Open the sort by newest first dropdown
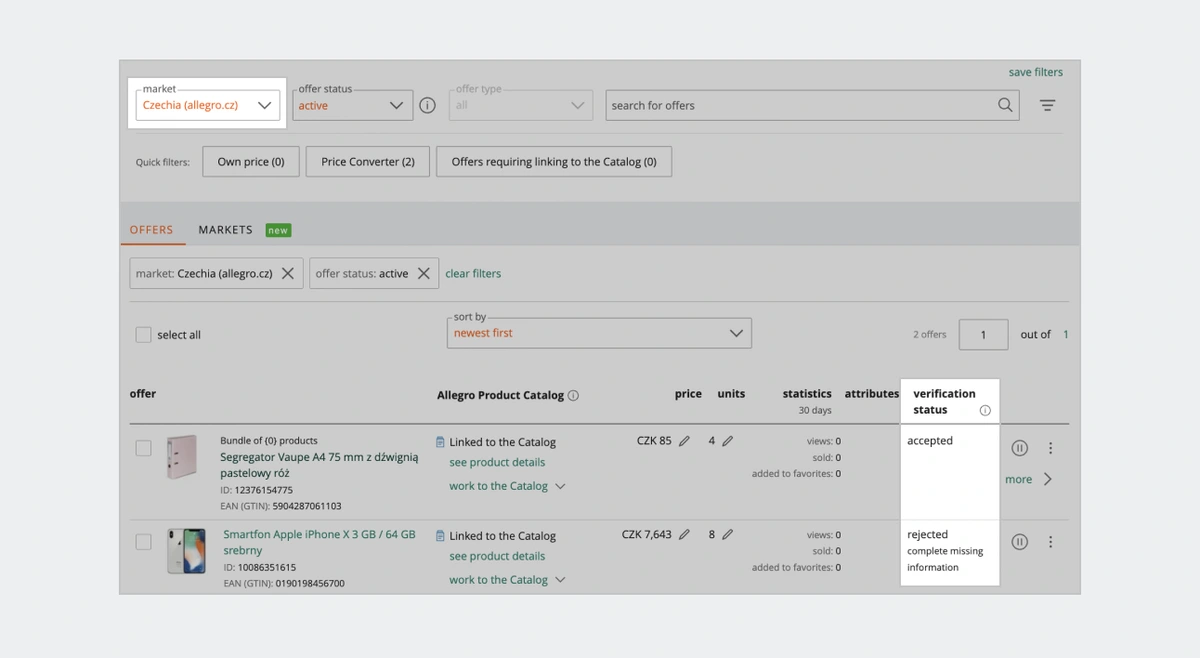 tap(599, 333)
